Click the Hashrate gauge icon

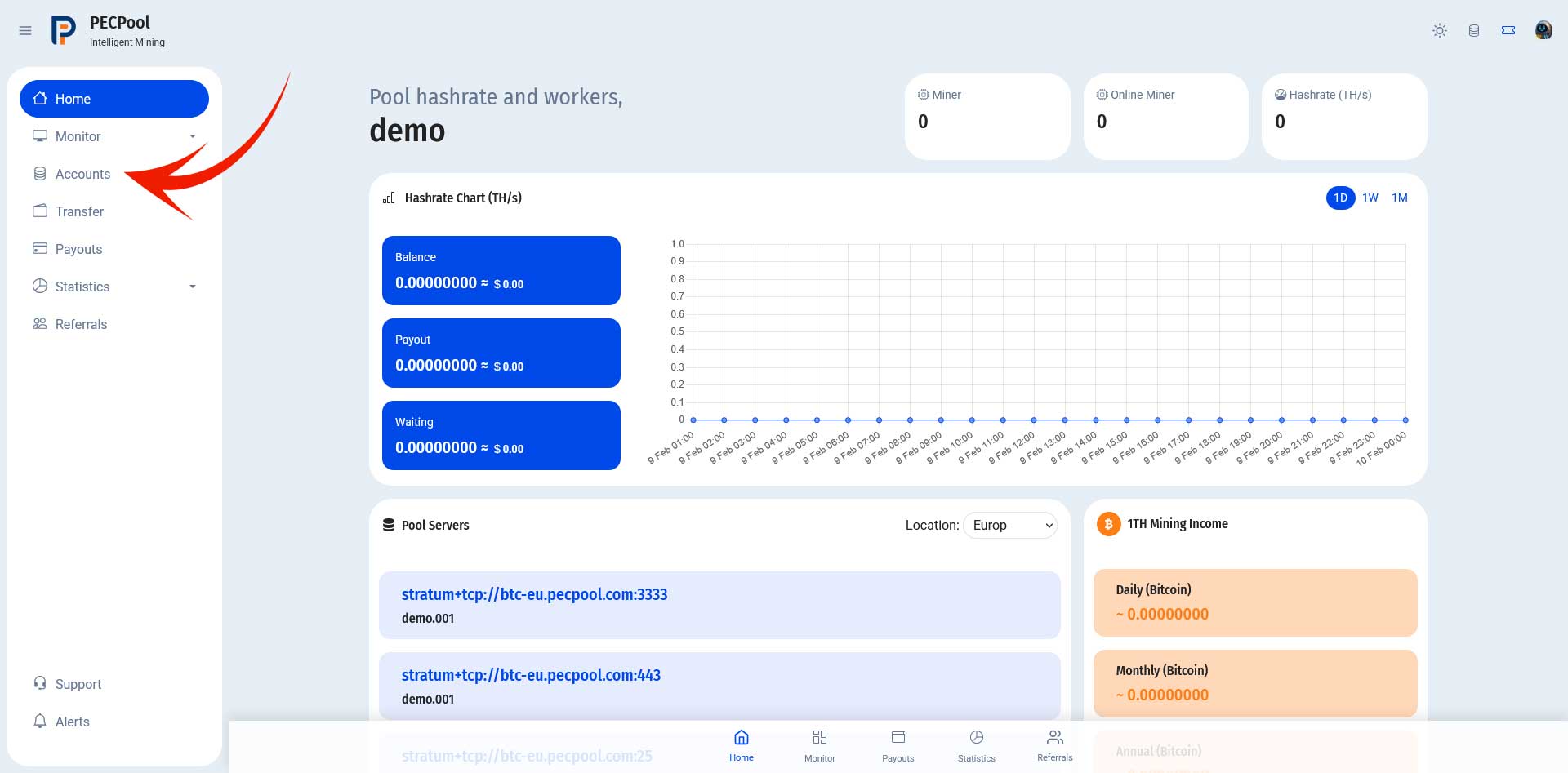(x=1281, y=95)
